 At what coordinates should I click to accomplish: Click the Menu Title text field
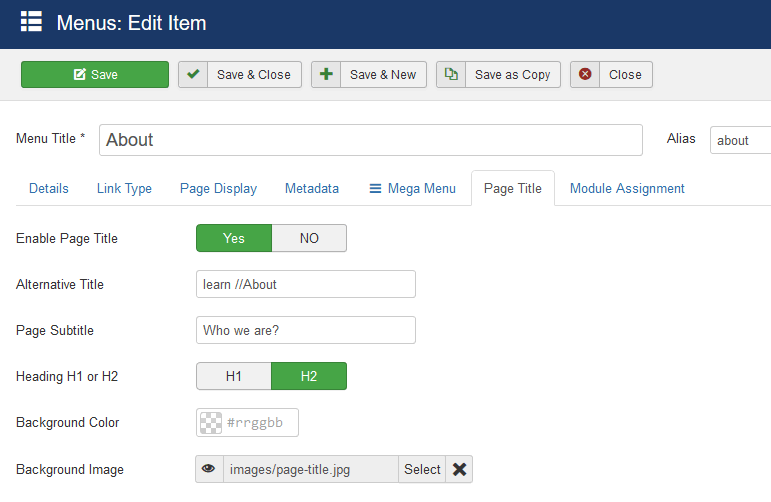pos(370,140)
